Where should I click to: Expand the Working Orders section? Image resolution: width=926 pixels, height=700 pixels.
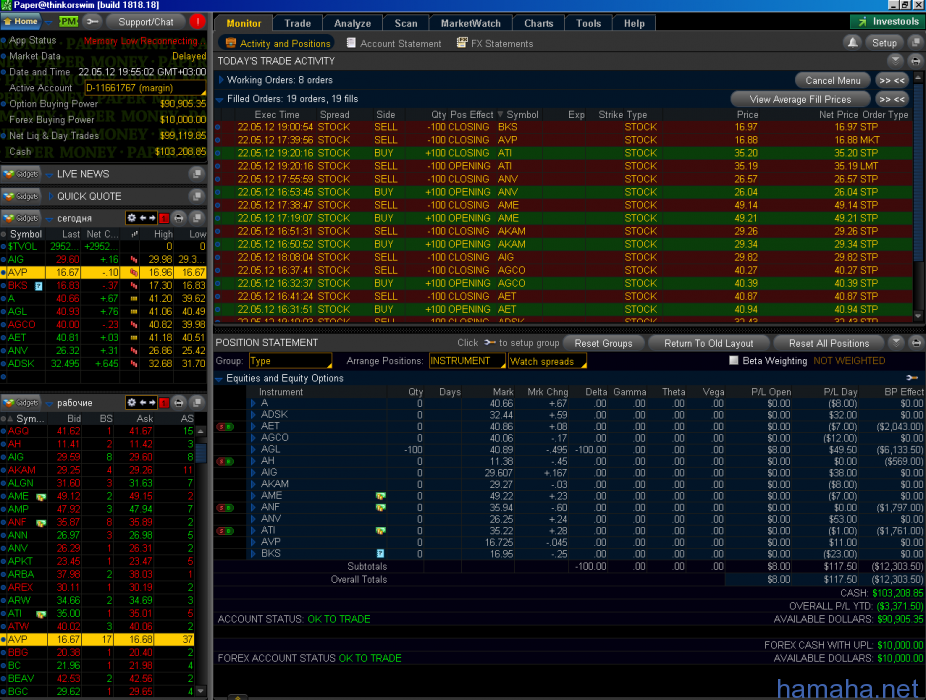click(221, 80)
